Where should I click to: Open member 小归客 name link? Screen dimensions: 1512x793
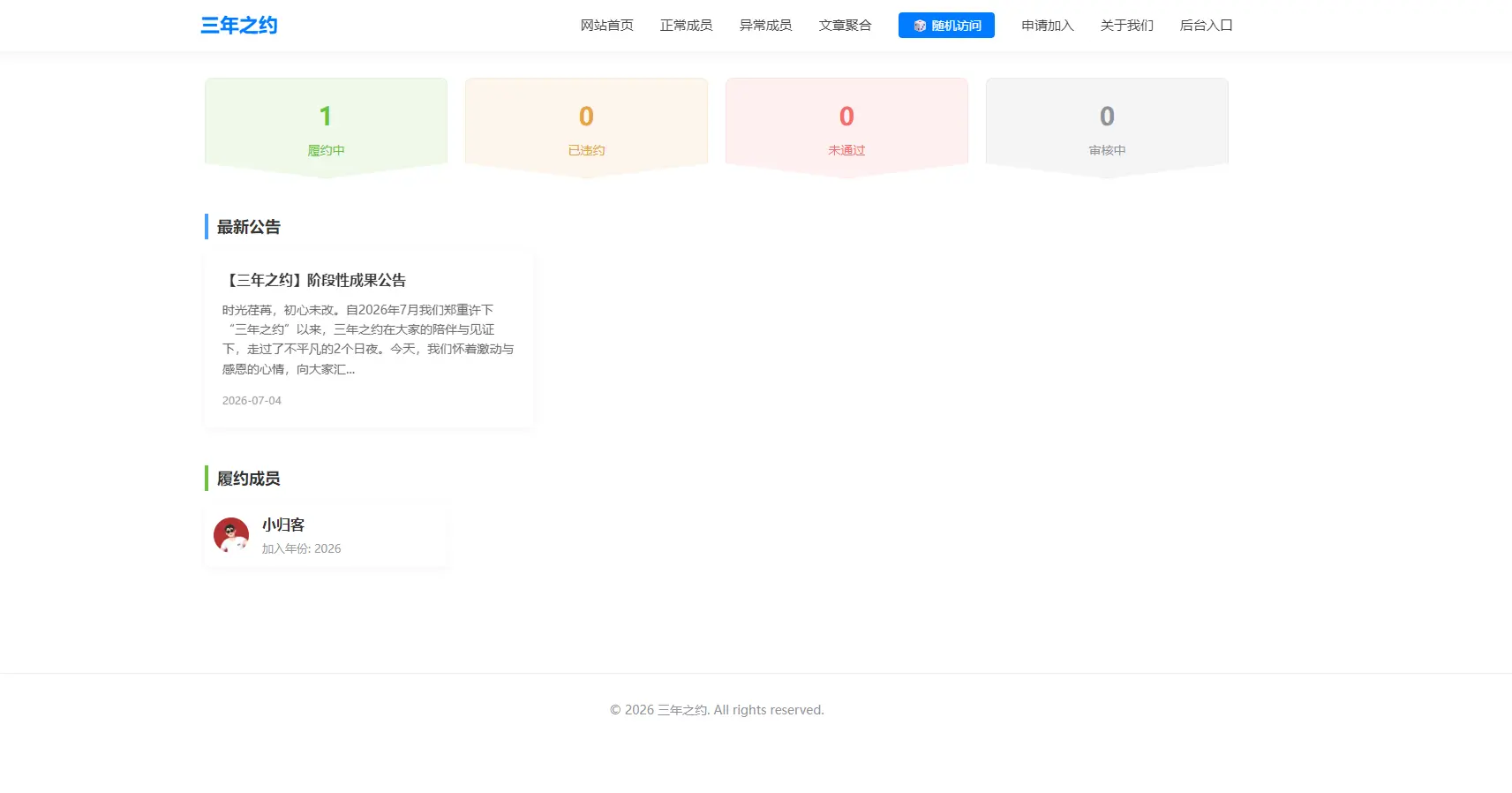tap(283, 525)
